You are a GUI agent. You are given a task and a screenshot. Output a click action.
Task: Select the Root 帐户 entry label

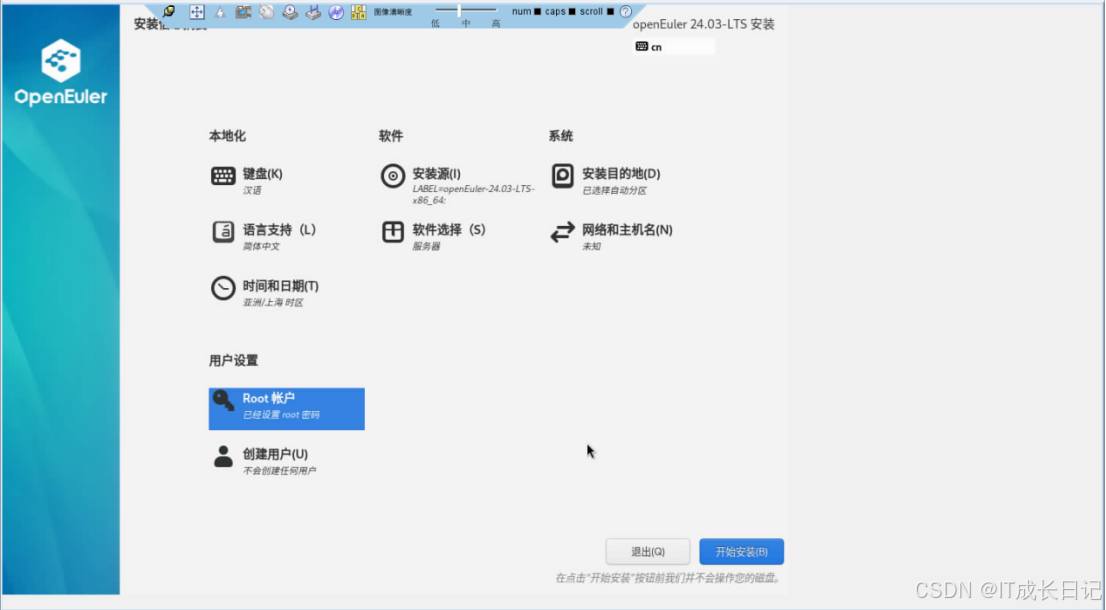pyautogui.click(x=269, y=398)
